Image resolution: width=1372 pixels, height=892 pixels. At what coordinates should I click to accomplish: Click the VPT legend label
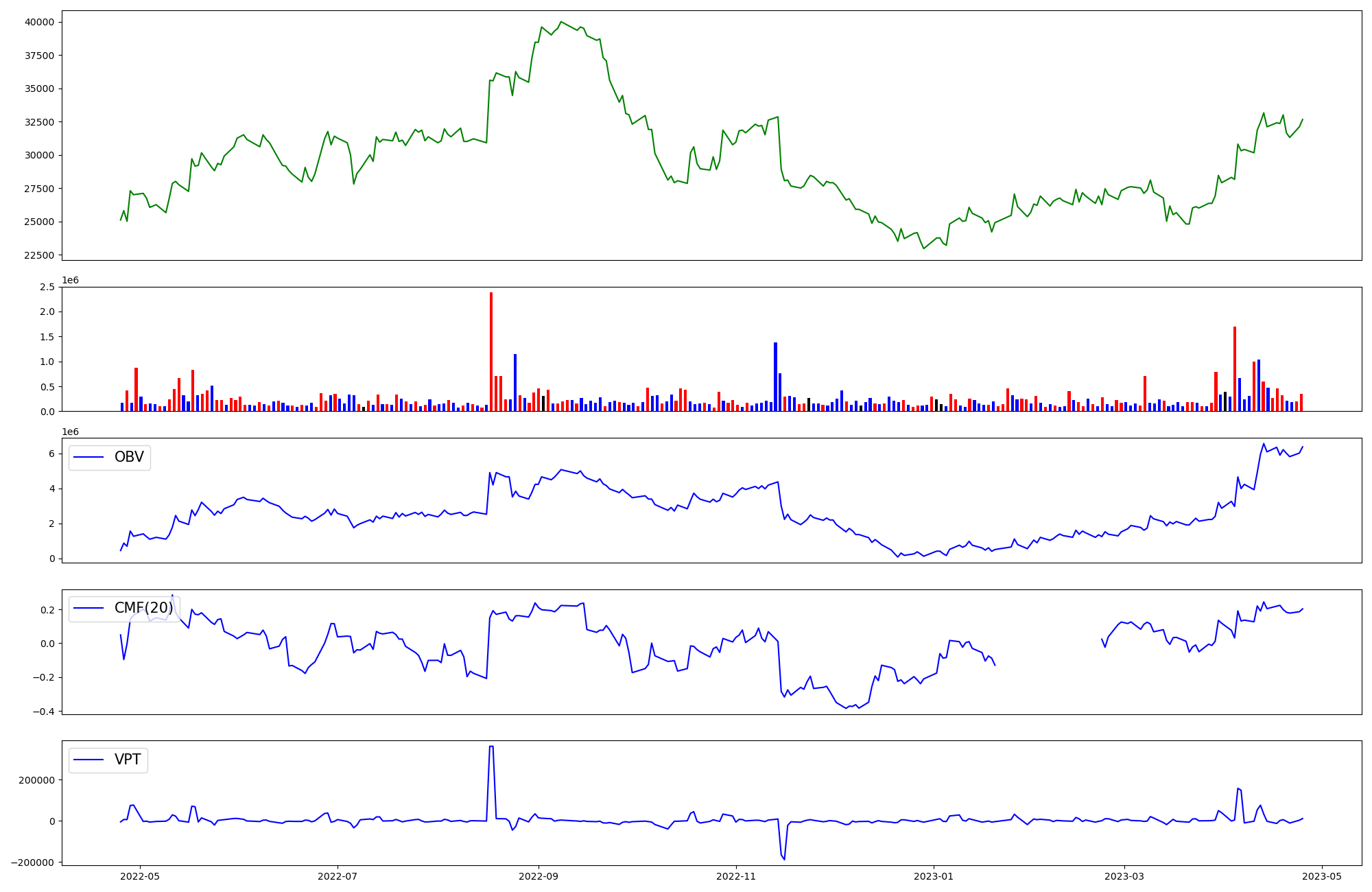(128, 760)
